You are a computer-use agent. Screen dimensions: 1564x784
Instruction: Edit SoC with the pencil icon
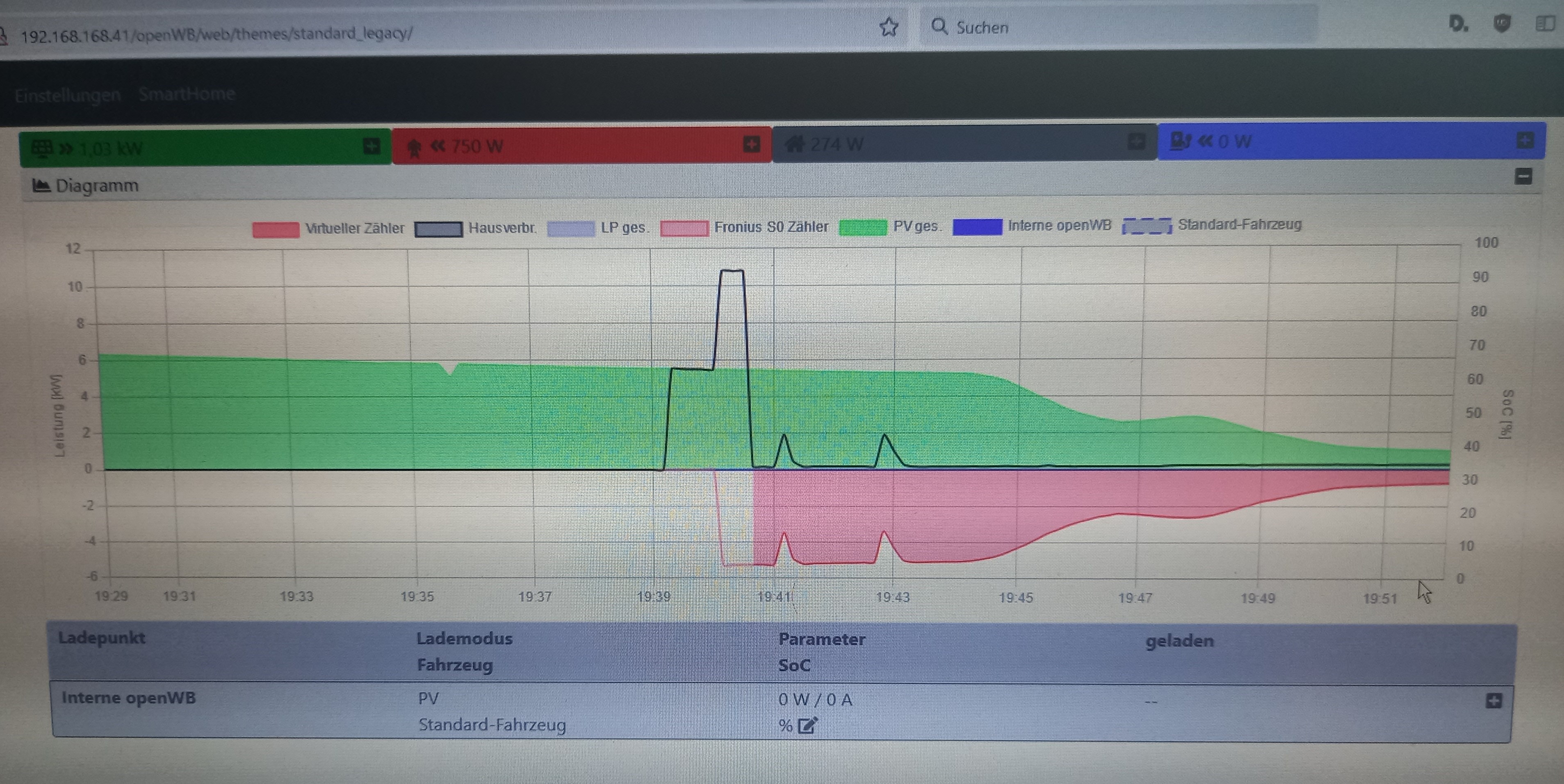point(807,725)
